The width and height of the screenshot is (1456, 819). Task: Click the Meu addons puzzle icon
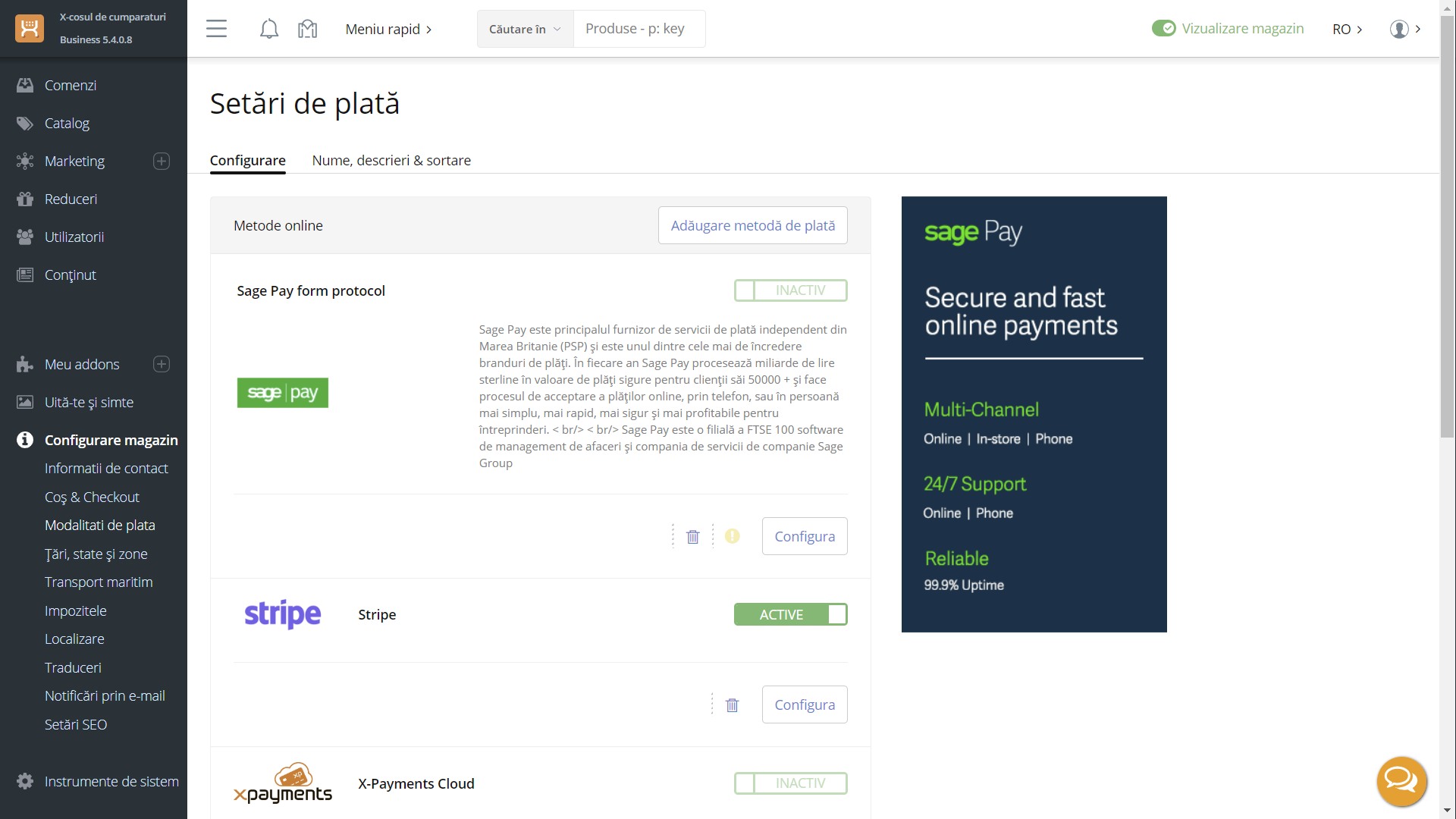point(25,364)
